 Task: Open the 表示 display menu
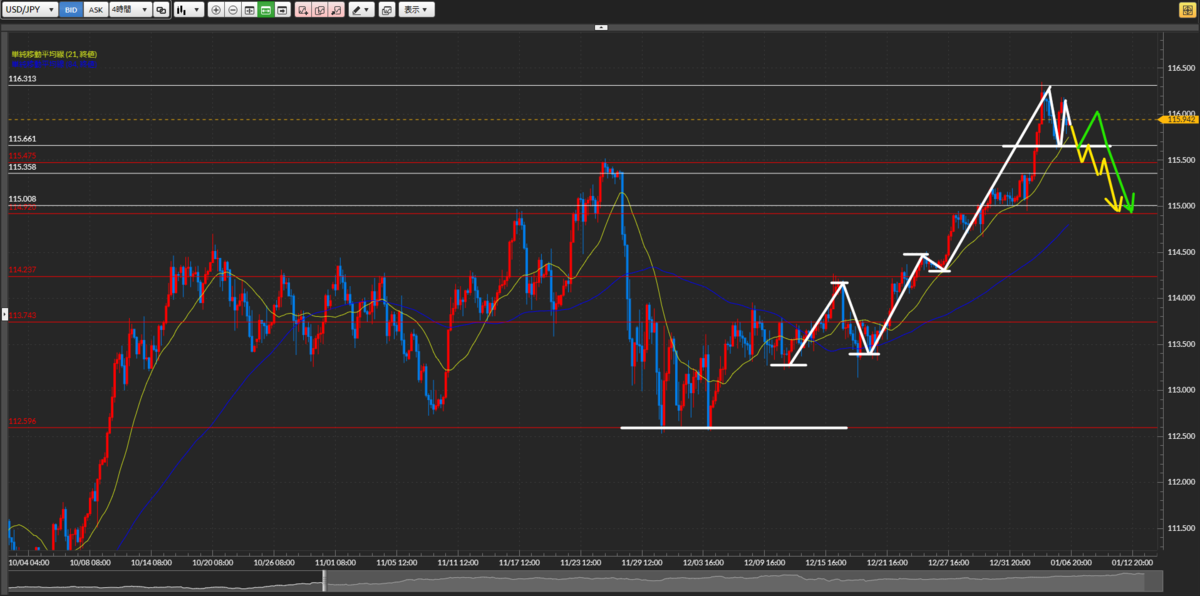[x=416, y=9]
